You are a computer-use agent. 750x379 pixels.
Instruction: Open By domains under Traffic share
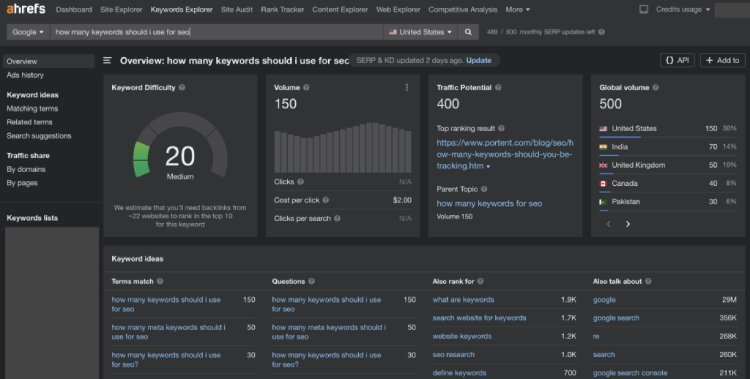(x=26, y=169)
